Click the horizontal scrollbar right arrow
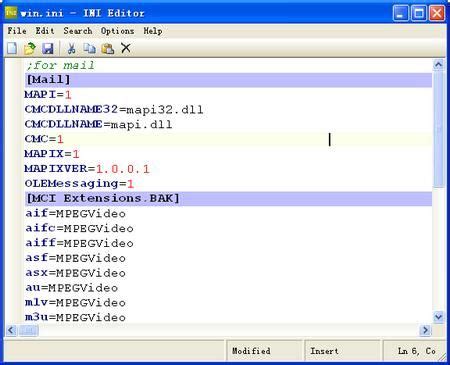450x365 pixels. 425,330
